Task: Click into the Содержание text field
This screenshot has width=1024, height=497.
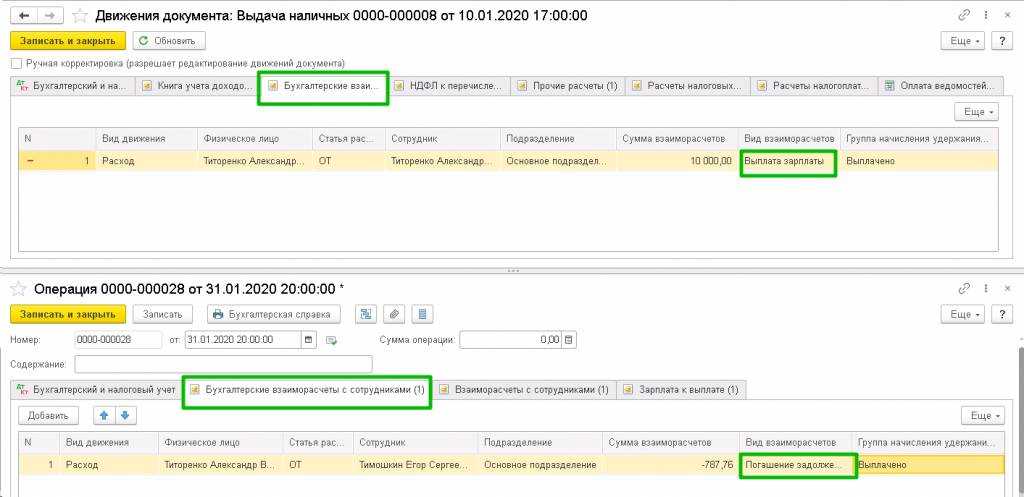Action: [223, 364]
